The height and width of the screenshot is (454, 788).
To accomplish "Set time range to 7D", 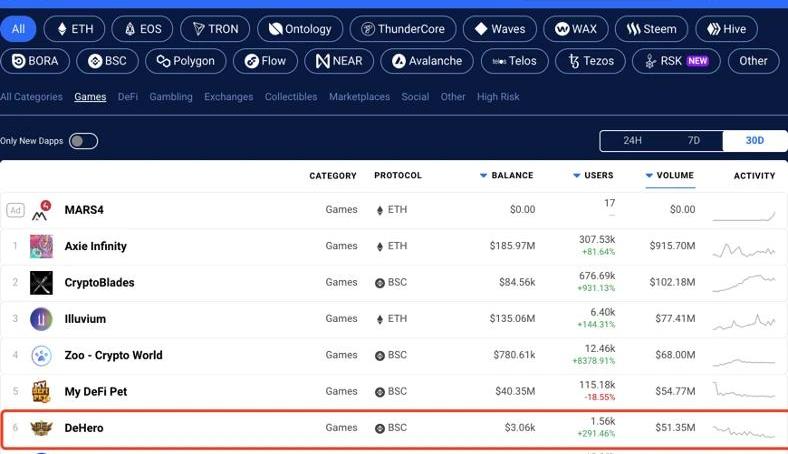I will tap(694, 141).
